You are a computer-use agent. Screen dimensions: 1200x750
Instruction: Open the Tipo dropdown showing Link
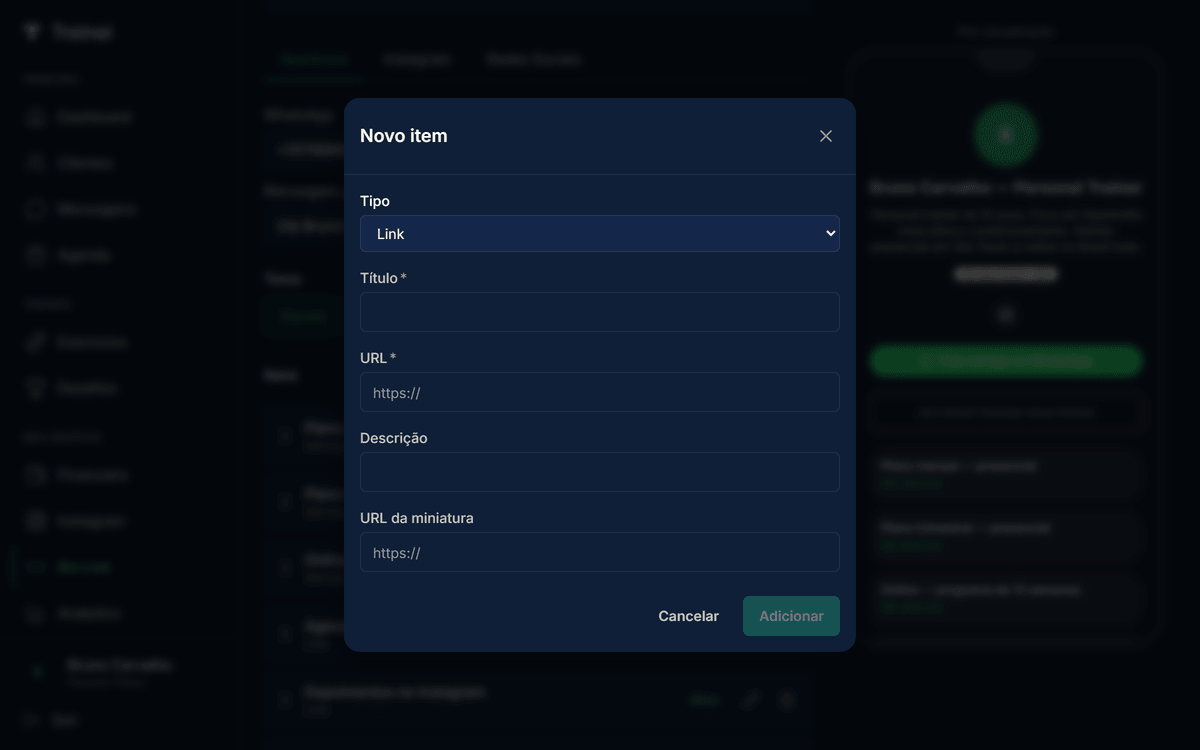click(x=600, y=233)
